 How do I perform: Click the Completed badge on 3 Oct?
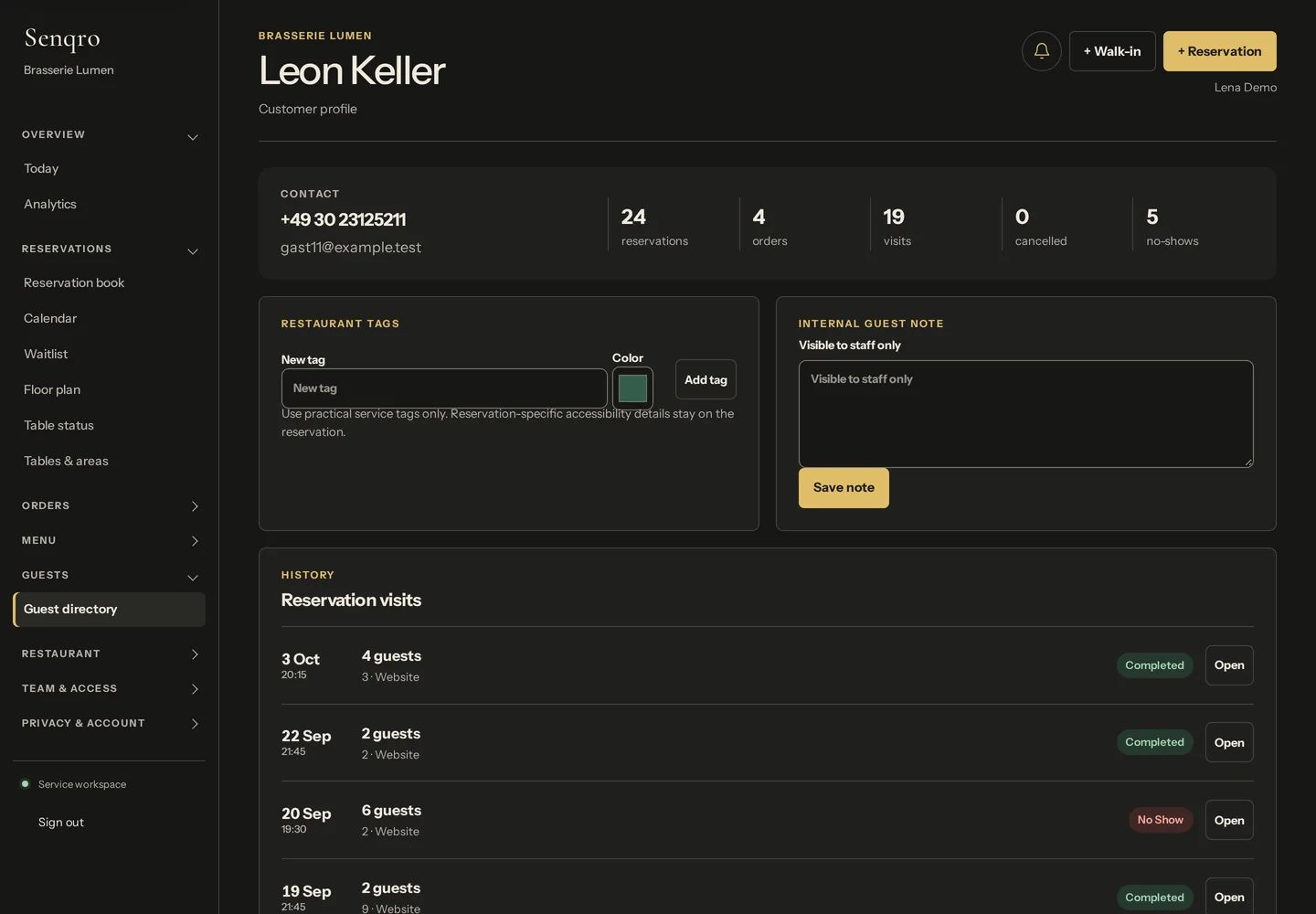point(1155,665)
